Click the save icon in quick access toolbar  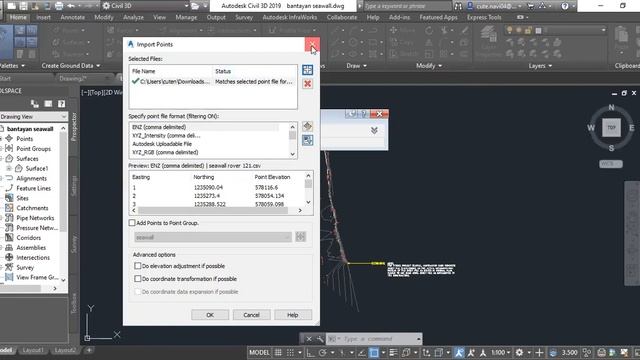[x=24, y=6]
